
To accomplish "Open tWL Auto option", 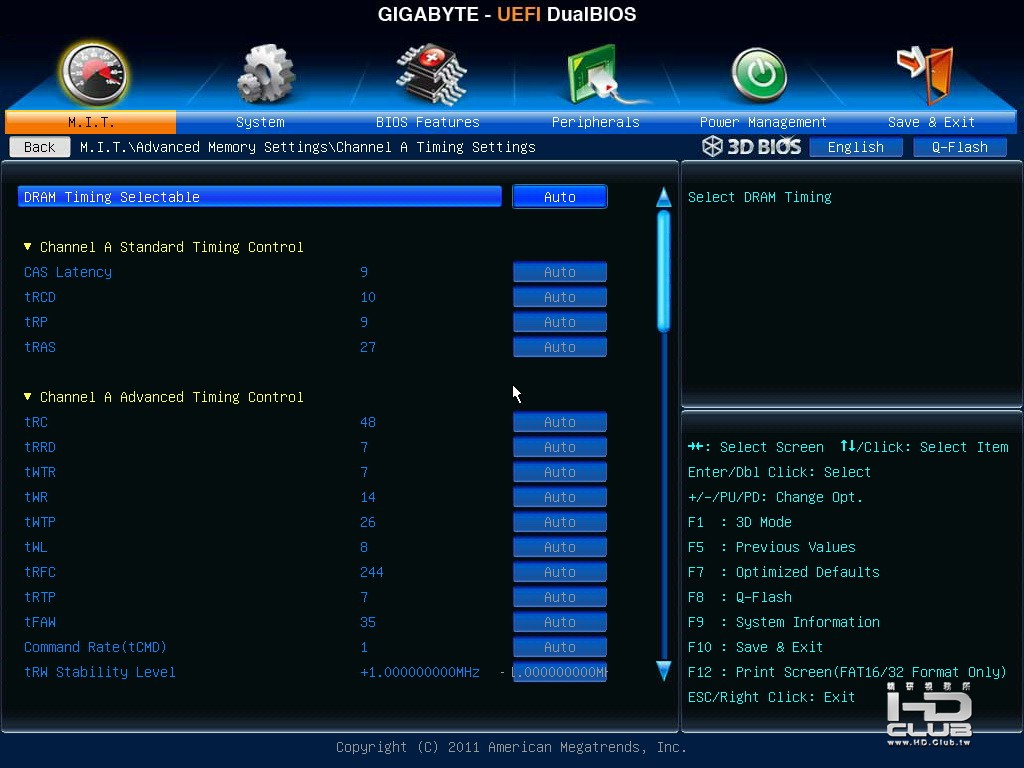I will [x=560, y=547].
